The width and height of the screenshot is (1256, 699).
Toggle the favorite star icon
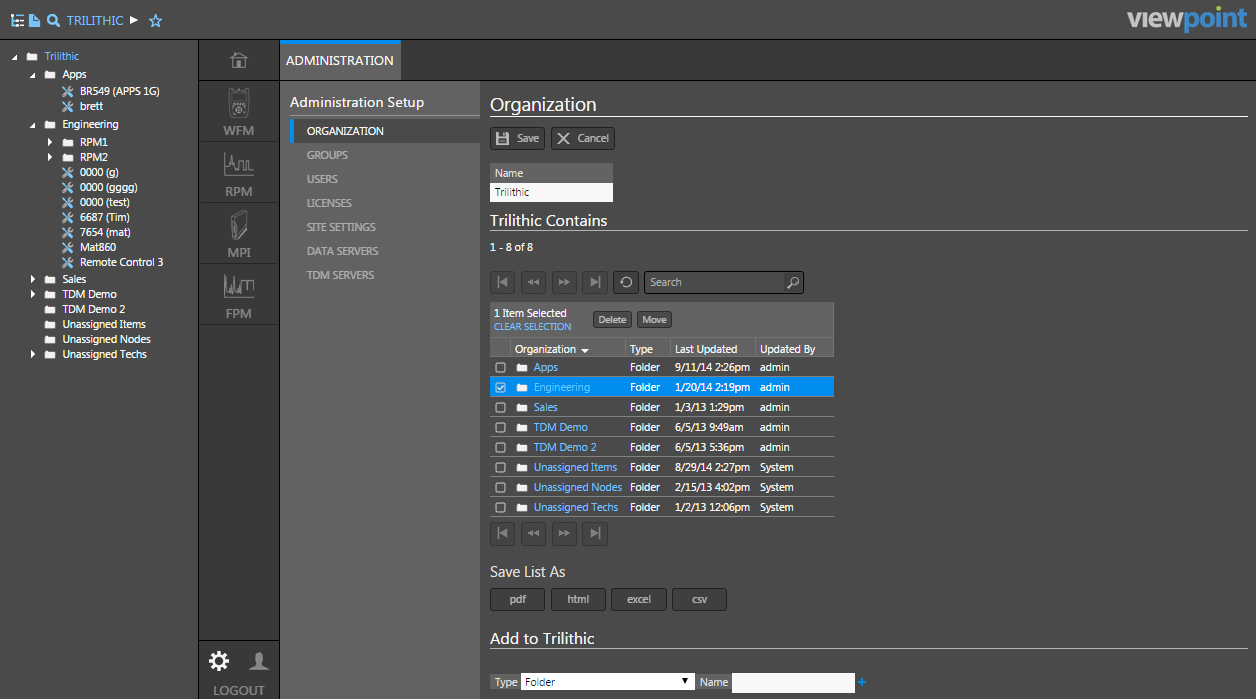pos(155,20)
